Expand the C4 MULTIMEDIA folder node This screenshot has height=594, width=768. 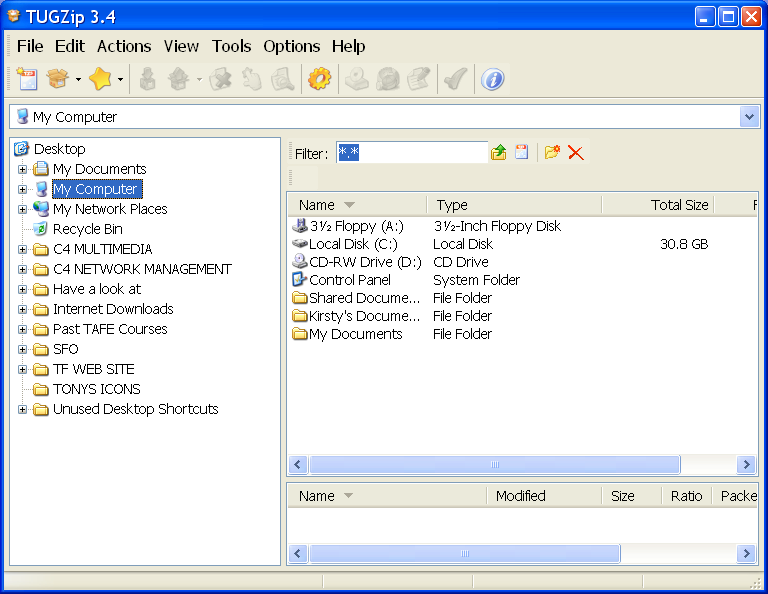click(22, 249)
